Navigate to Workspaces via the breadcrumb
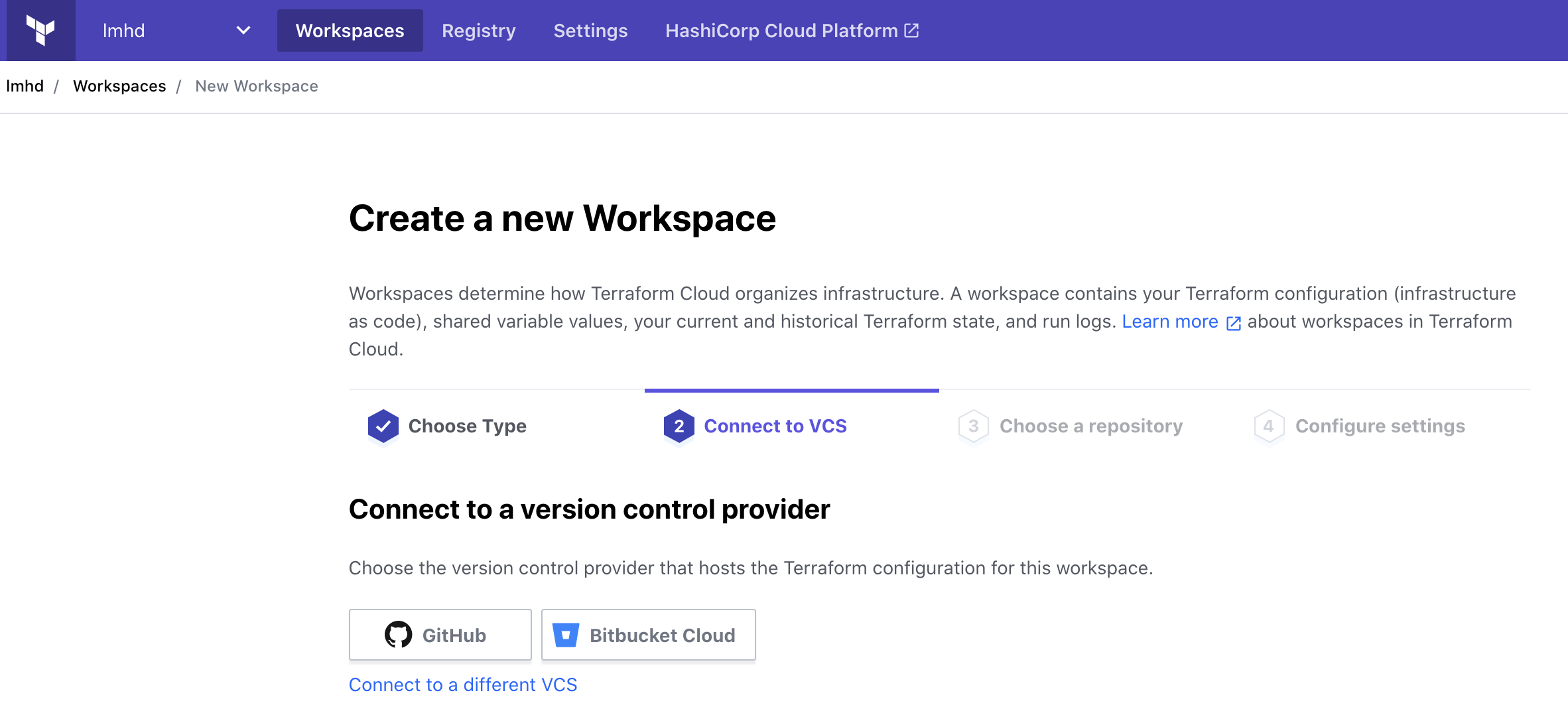This screenshot has height=707, width=1568. [119, 86]
